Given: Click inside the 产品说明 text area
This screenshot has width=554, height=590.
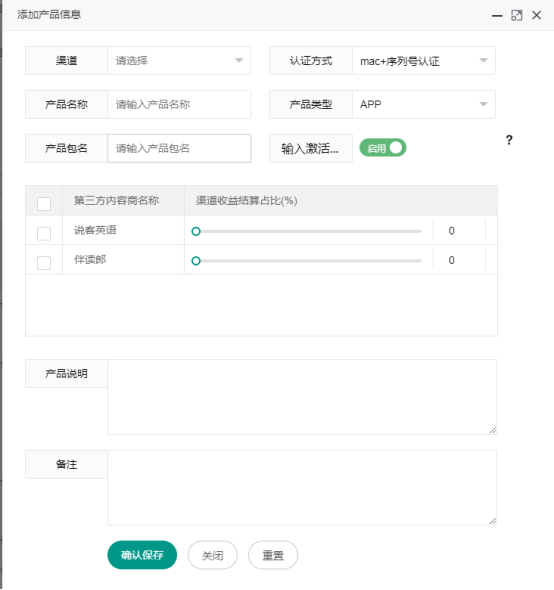Looking at the screenshot, I should (x=302, y=397).
